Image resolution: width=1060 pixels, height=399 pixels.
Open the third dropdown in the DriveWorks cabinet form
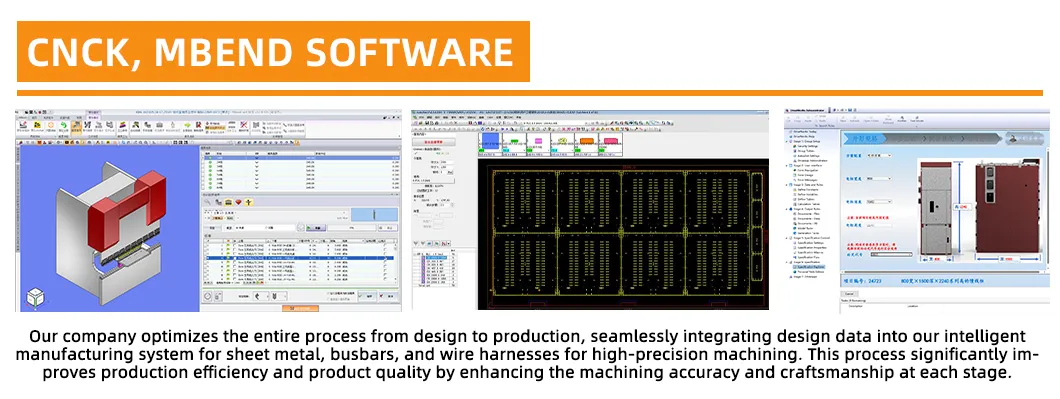click(879, 202)
